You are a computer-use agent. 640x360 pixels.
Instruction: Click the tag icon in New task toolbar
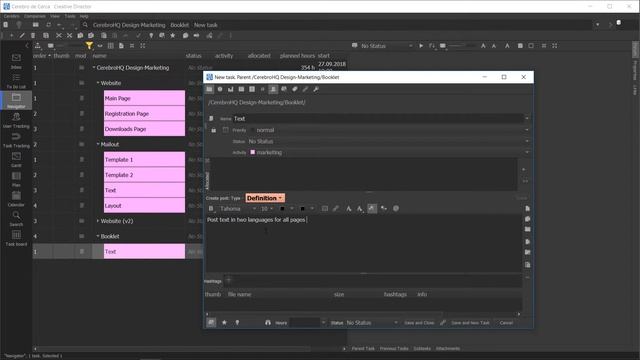click(x=294, y=89)
